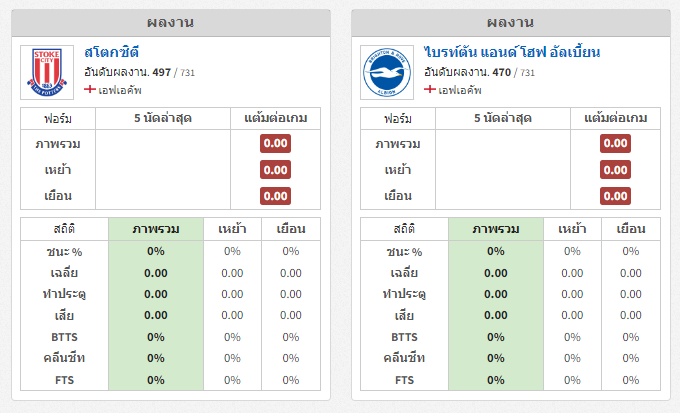
Task: Click the England flag under ไบรท์ตัน
Action: click(x=430, y=90)
